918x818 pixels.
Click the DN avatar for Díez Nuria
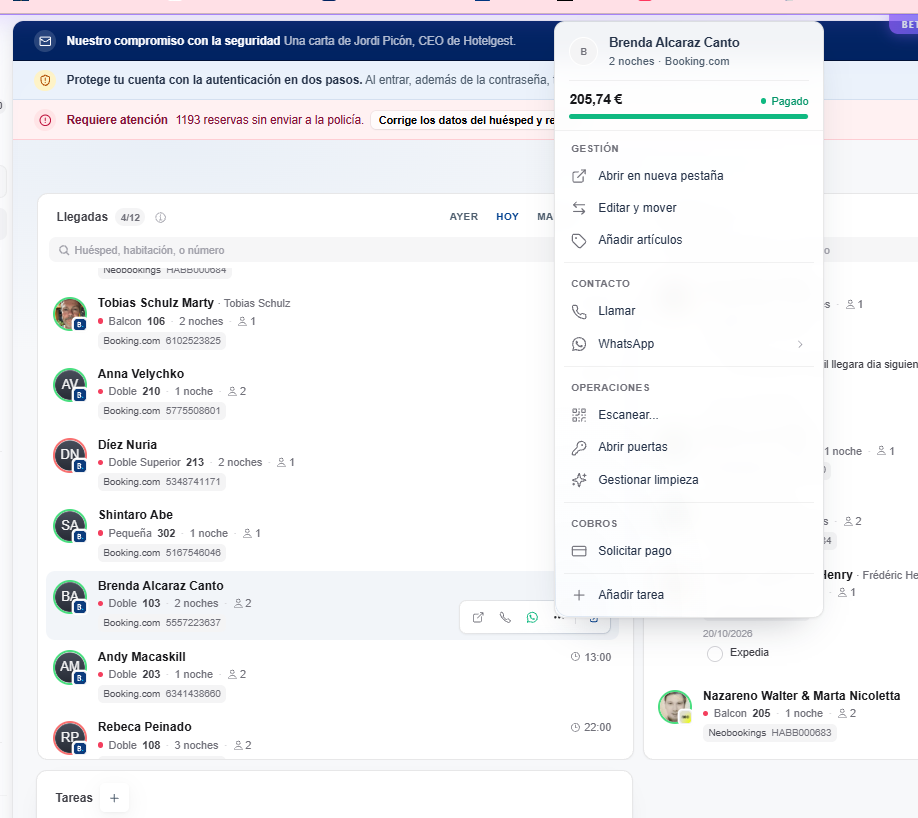pyautogui.click(x=70, y=455)
